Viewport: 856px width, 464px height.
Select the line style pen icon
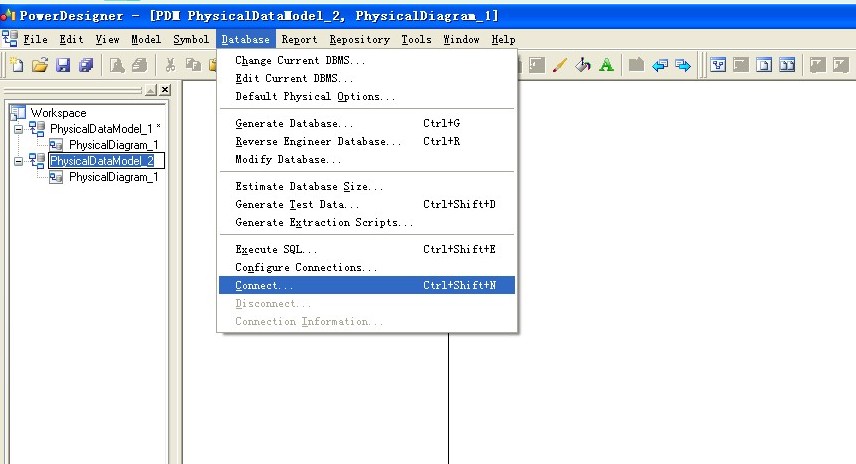click(x=560, y=66)
